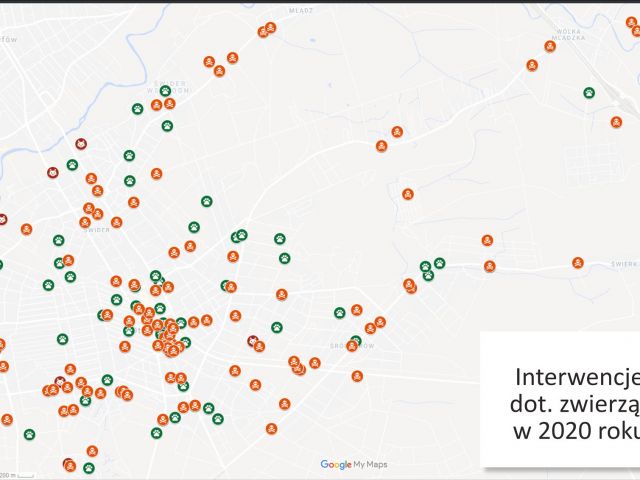Image resolution: width=640 pixels, height=480 pixels.
Task: Click the dark red marker above the scale bar
Action: coord(68,463)
